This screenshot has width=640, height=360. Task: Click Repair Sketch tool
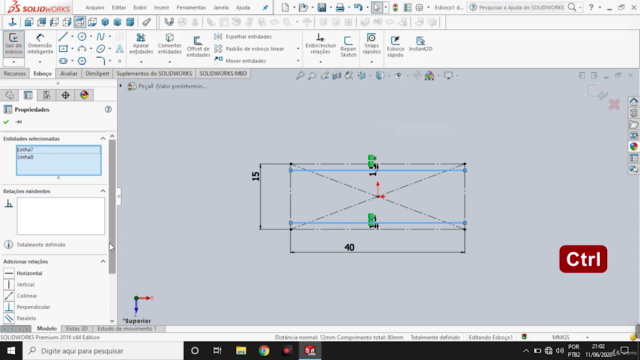coord(348,46)
